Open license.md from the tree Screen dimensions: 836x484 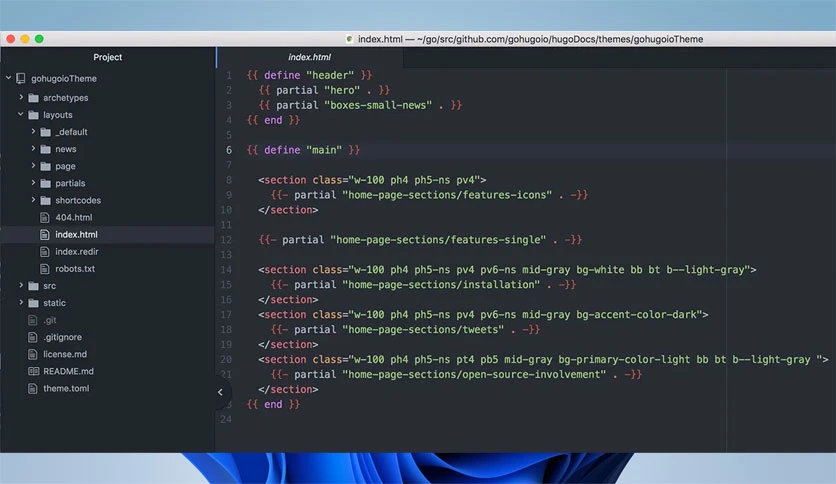[x=65, y=354]
